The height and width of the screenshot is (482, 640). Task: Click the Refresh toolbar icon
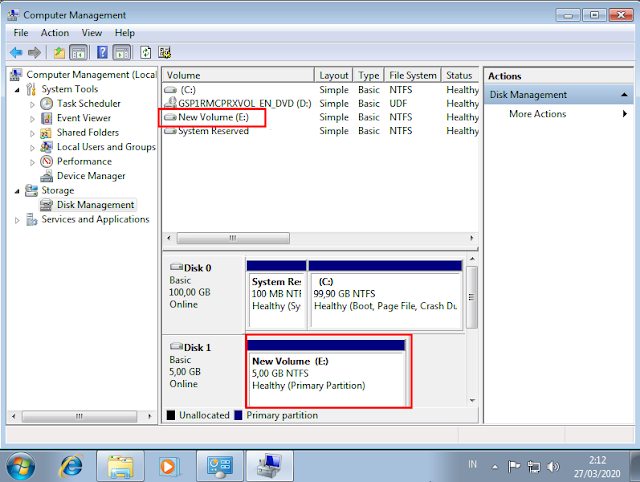146,53
